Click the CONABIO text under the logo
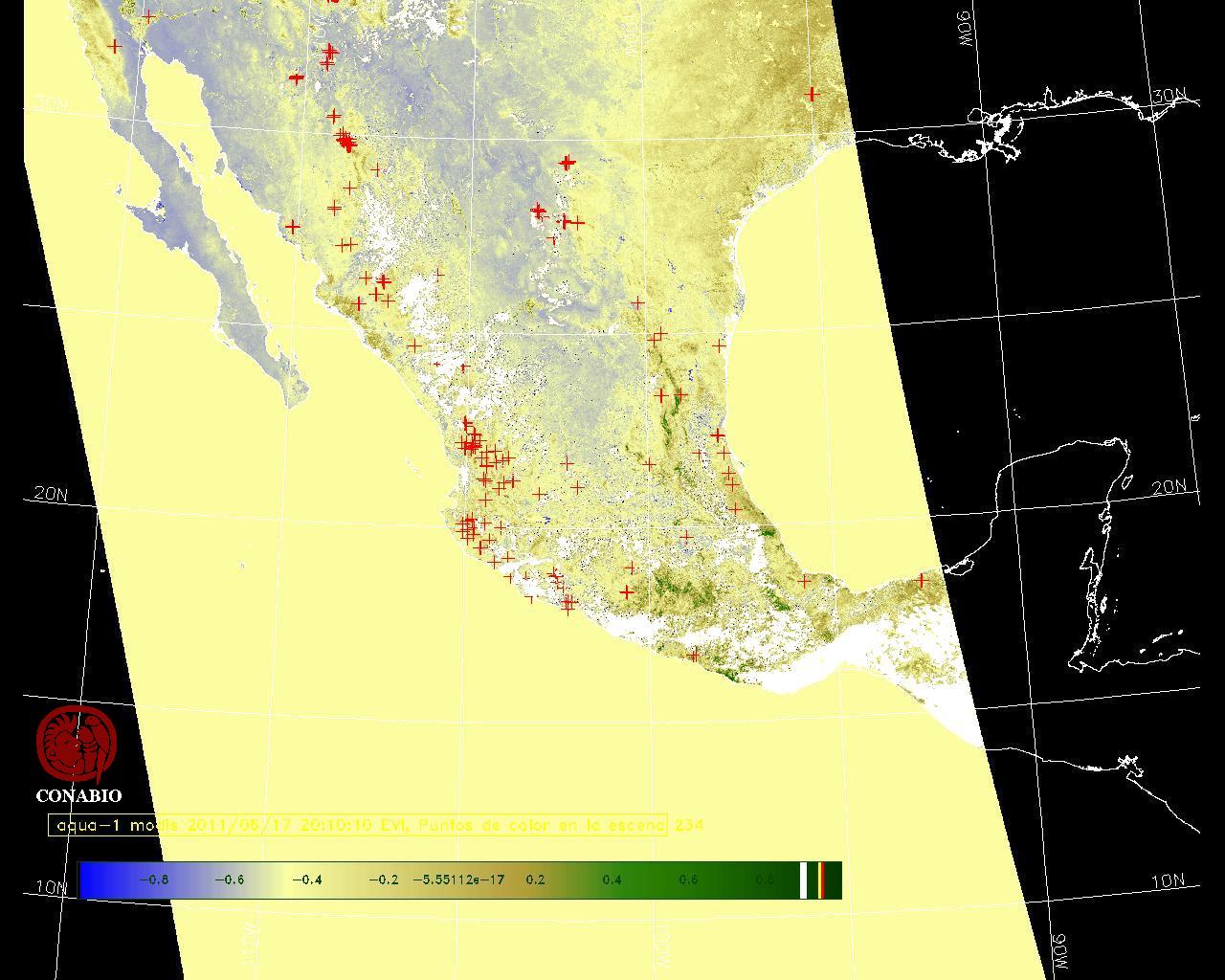The height and width of the screenshot is (980, 1225). point(78,795)
